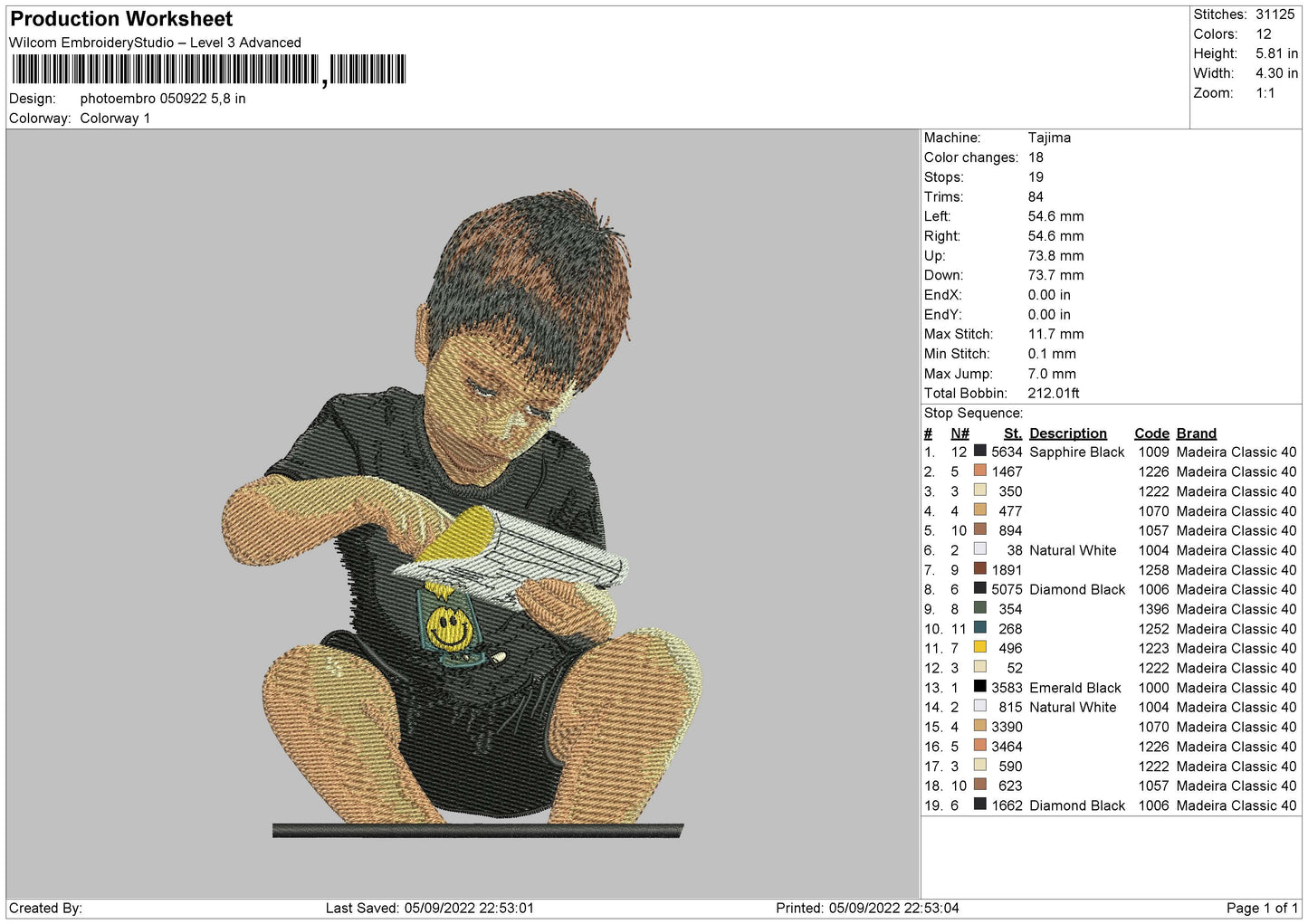Select the Stitches count 31125

(1275, 14)
